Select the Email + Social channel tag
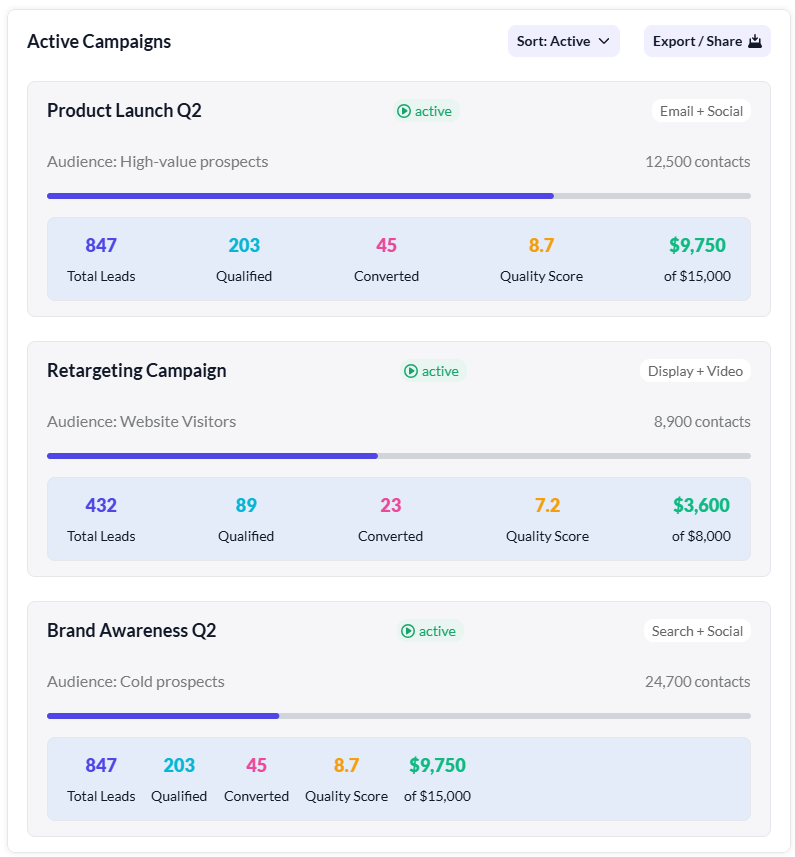Viewport: 795px width, 857px height. [701, 111]
